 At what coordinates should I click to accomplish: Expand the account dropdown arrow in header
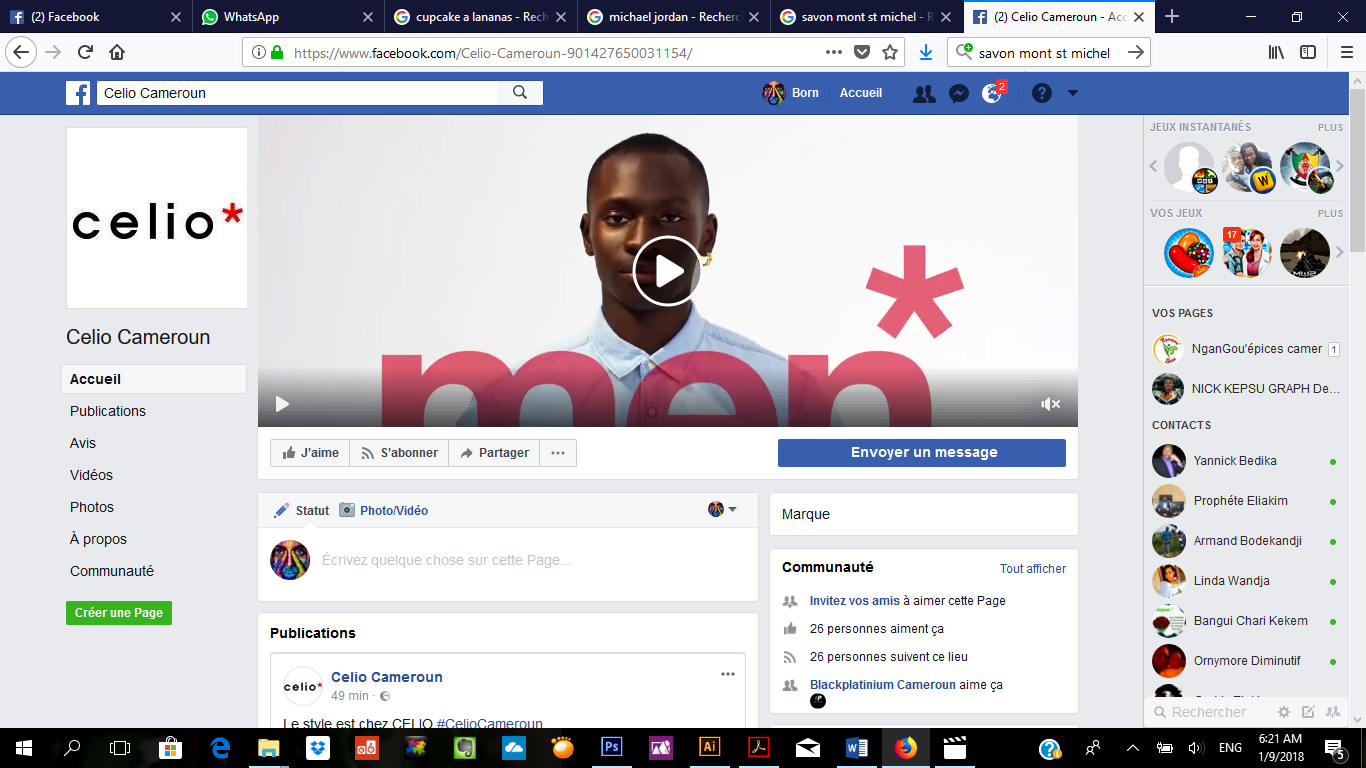coord(1073,93)
